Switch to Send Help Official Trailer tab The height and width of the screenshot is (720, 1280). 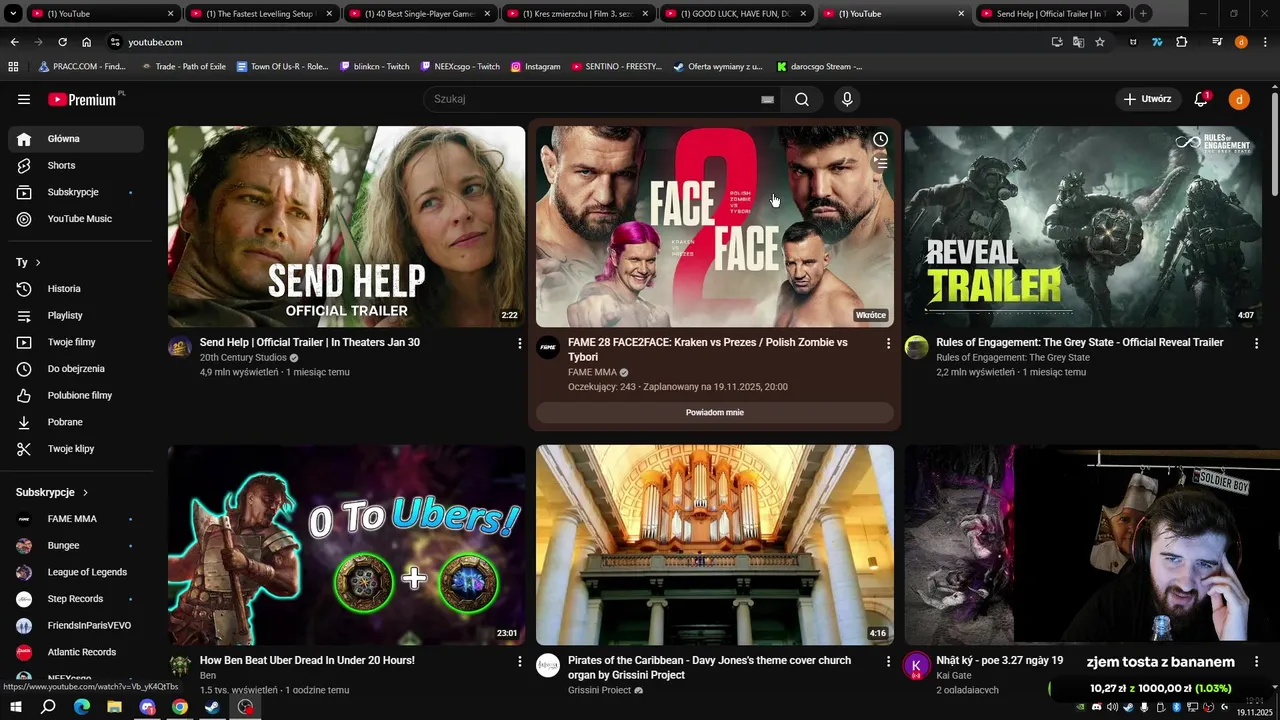(x=1052, y=14)
